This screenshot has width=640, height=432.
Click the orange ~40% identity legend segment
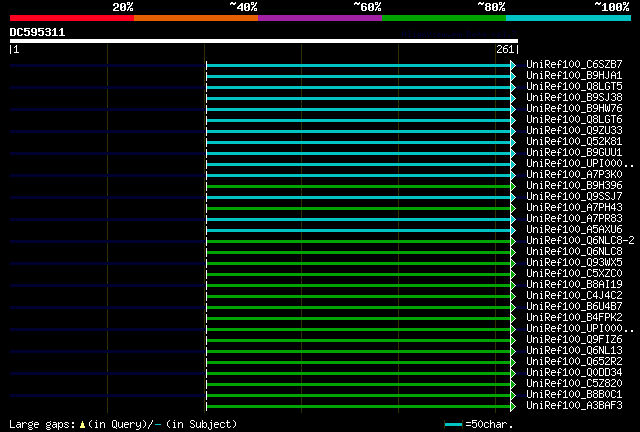(x=196, y=18)
